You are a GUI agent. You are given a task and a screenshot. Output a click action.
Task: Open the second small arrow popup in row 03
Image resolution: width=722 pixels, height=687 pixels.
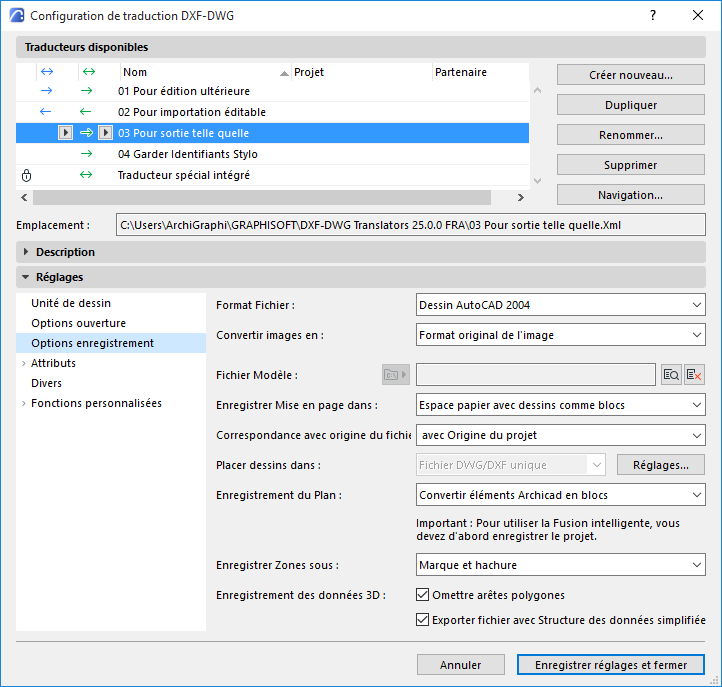105,133
